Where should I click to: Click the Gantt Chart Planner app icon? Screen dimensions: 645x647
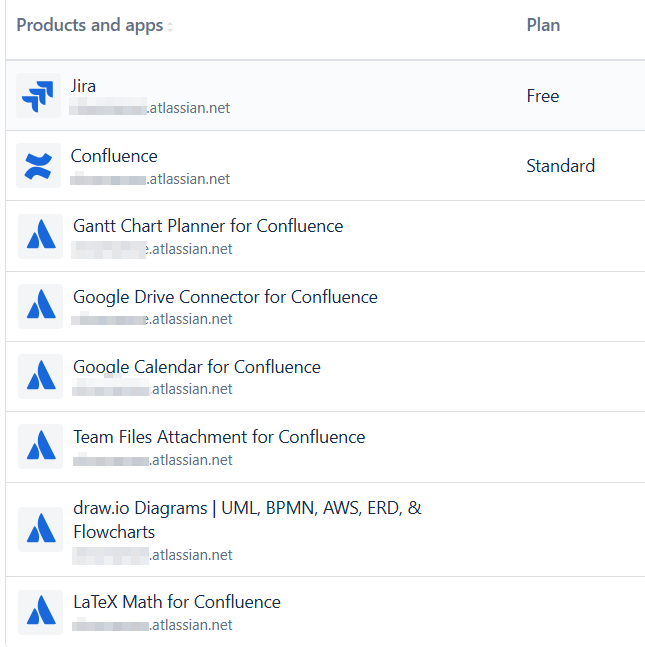(40, 236)
